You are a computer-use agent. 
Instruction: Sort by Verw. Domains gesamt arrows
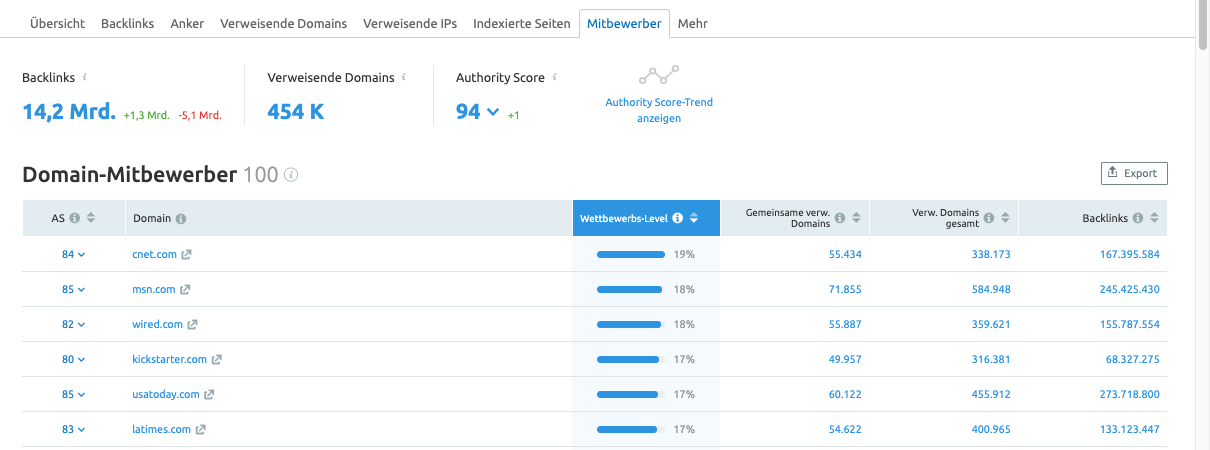pos(1005,218)
